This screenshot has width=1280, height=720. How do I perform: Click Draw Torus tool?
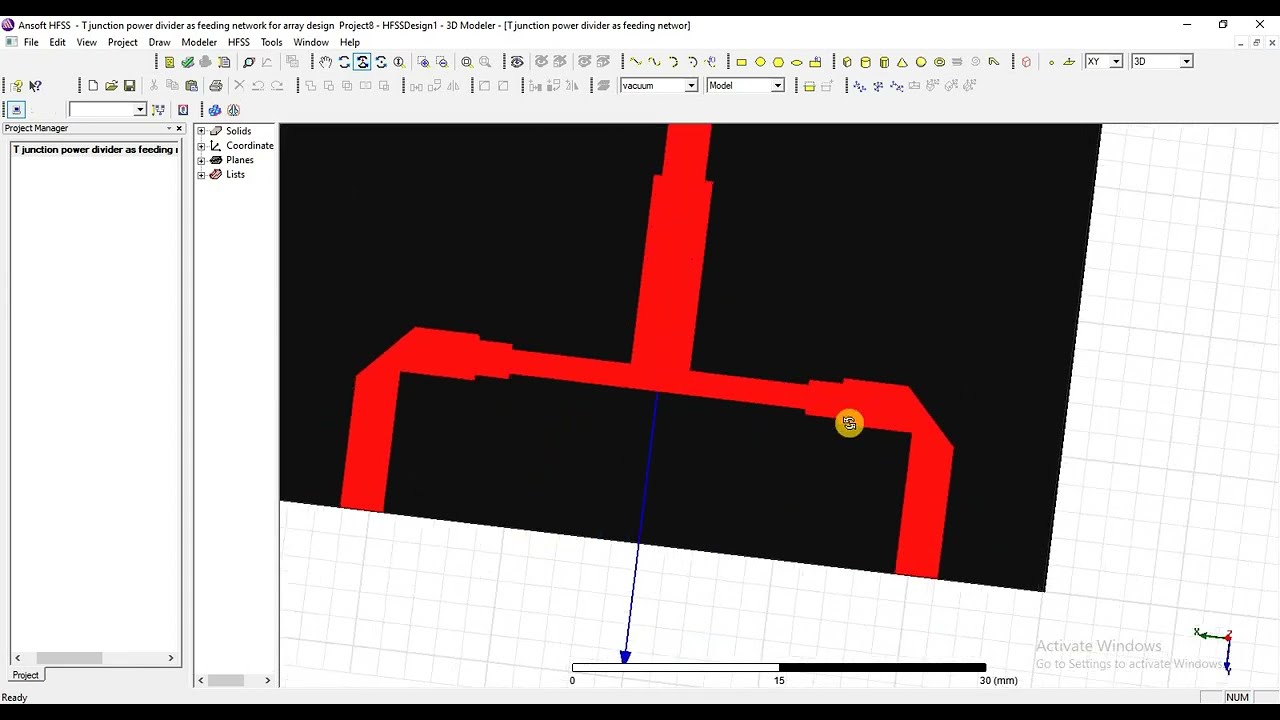[939, 62]
